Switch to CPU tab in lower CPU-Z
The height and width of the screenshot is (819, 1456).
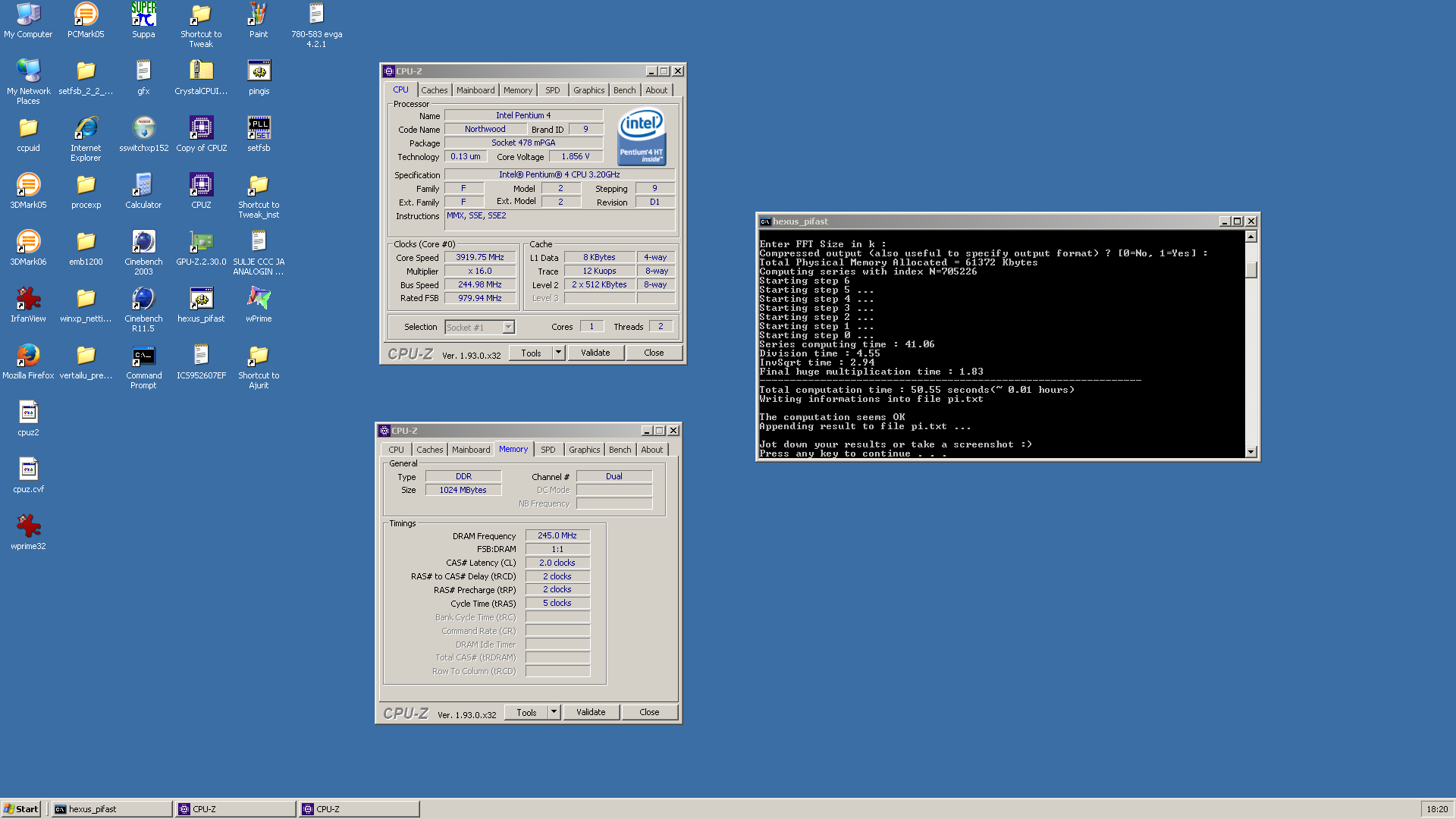(x=397, y=450)
